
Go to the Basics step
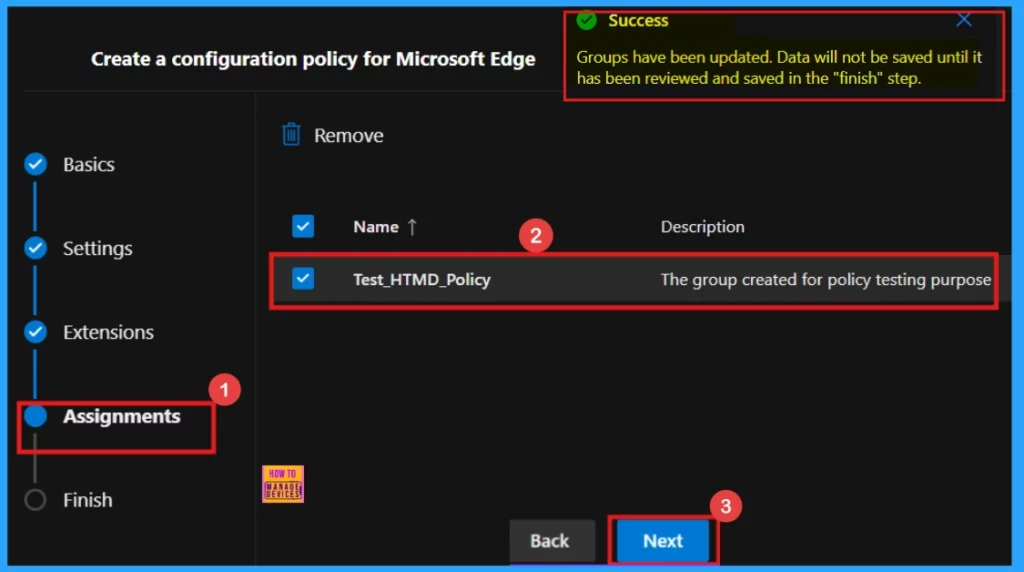tap(89, 165)
